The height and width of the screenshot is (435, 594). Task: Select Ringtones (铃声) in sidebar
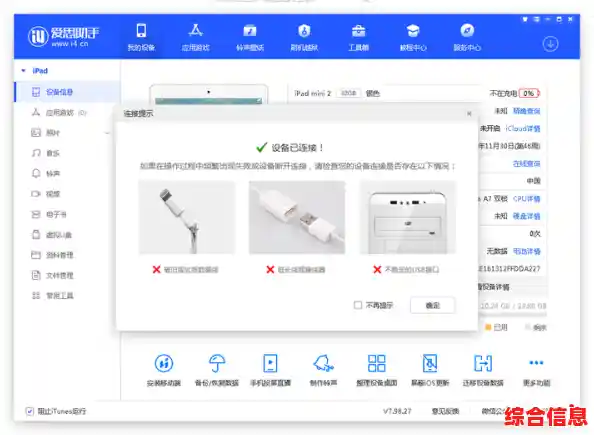(67, 174)
